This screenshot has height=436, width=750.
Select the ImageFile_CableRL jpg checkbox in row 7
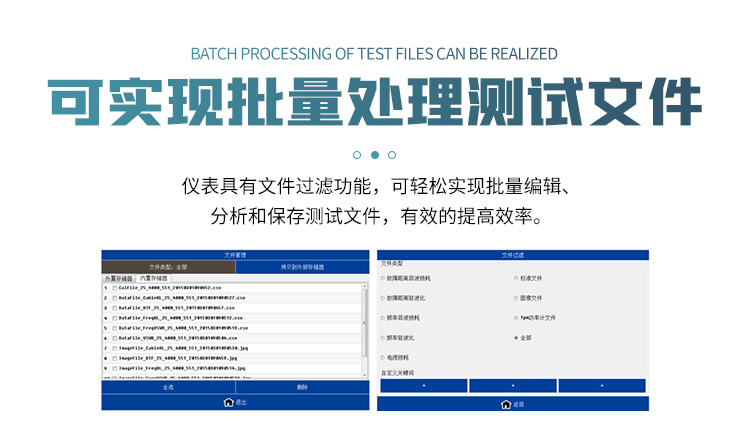point(115,347)
